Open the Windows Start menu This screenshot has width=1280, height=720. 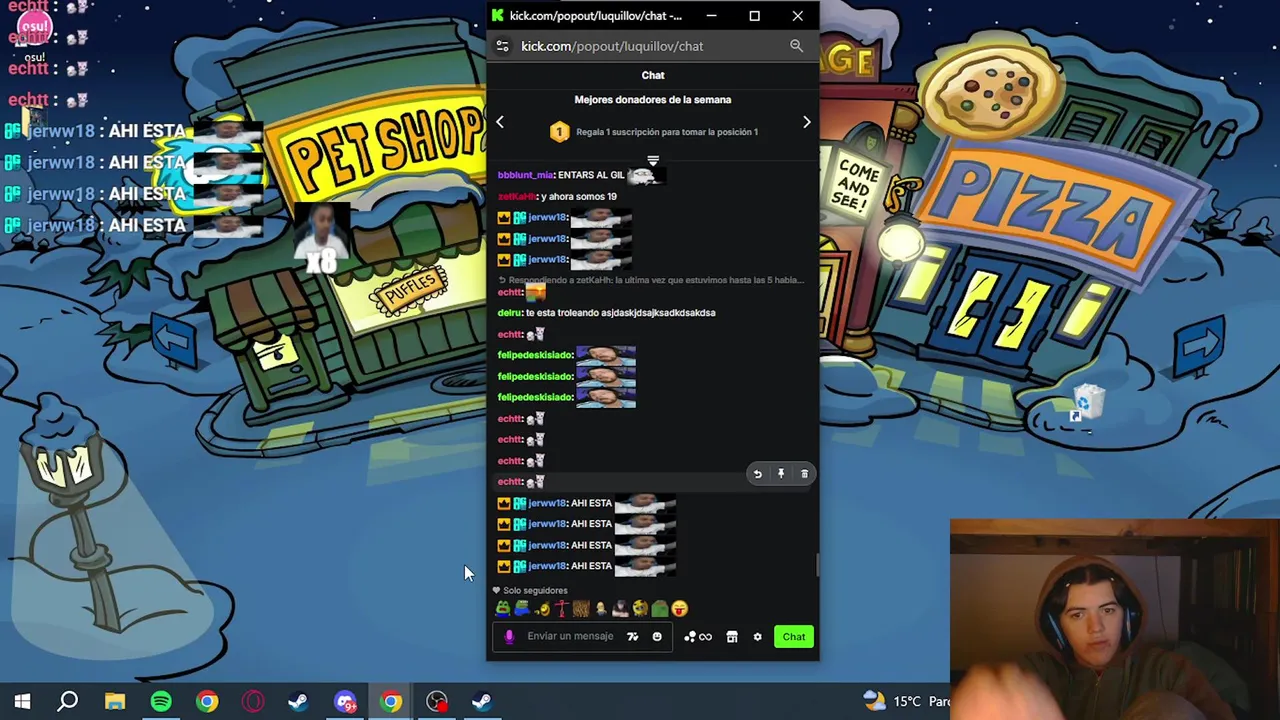[x=22, y=701]
